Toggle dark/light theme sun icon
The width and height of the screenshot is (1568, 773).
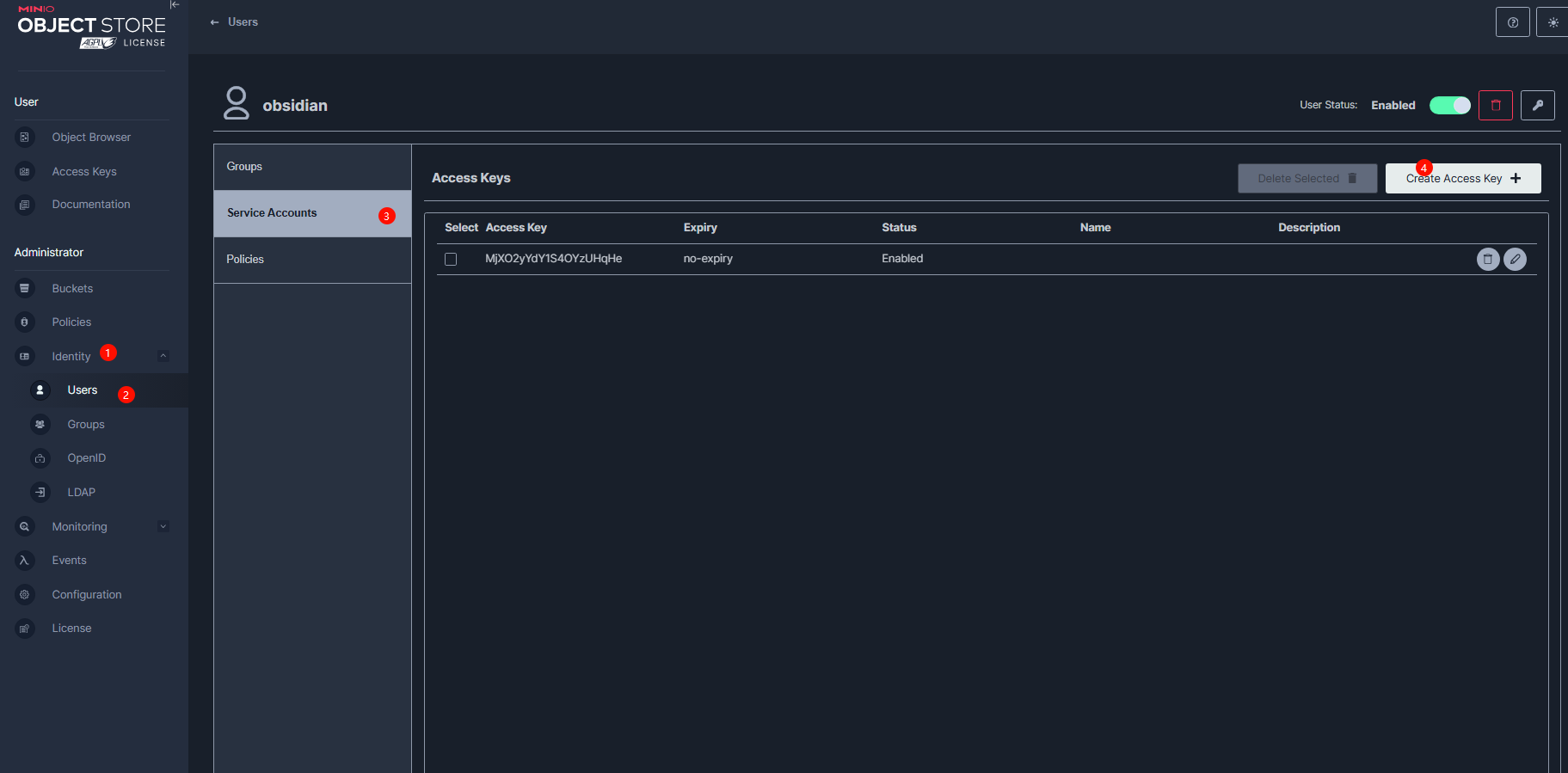coord(1553,22)
